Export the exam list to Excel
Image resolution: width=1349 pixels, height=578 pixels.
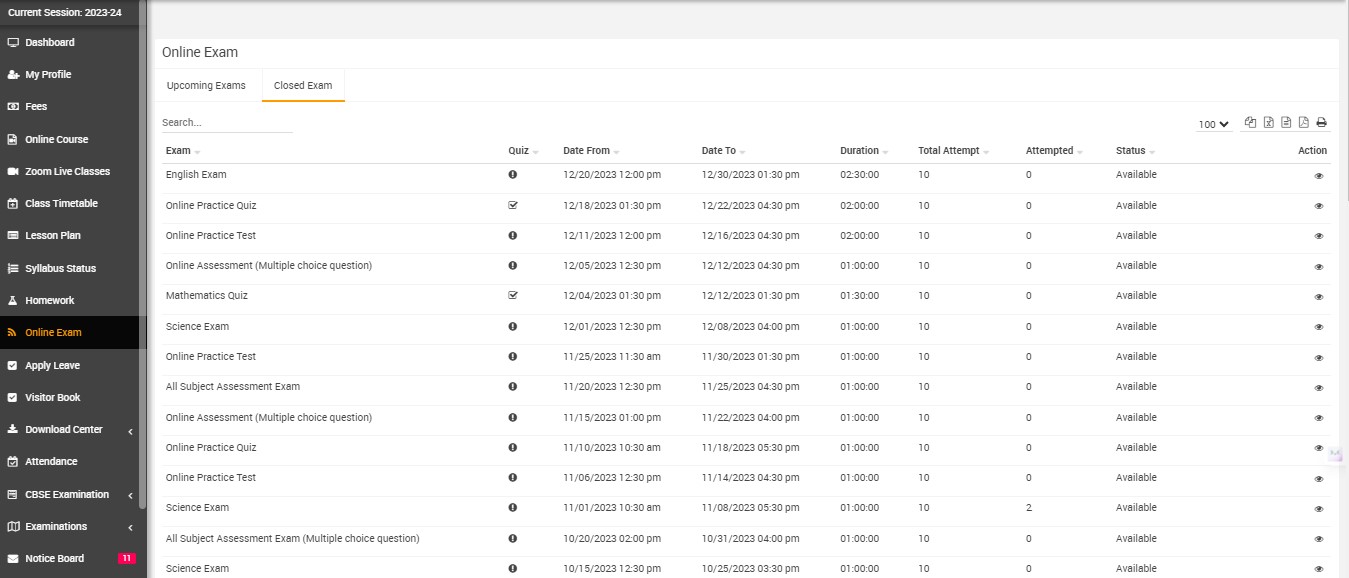(1268, 123)
